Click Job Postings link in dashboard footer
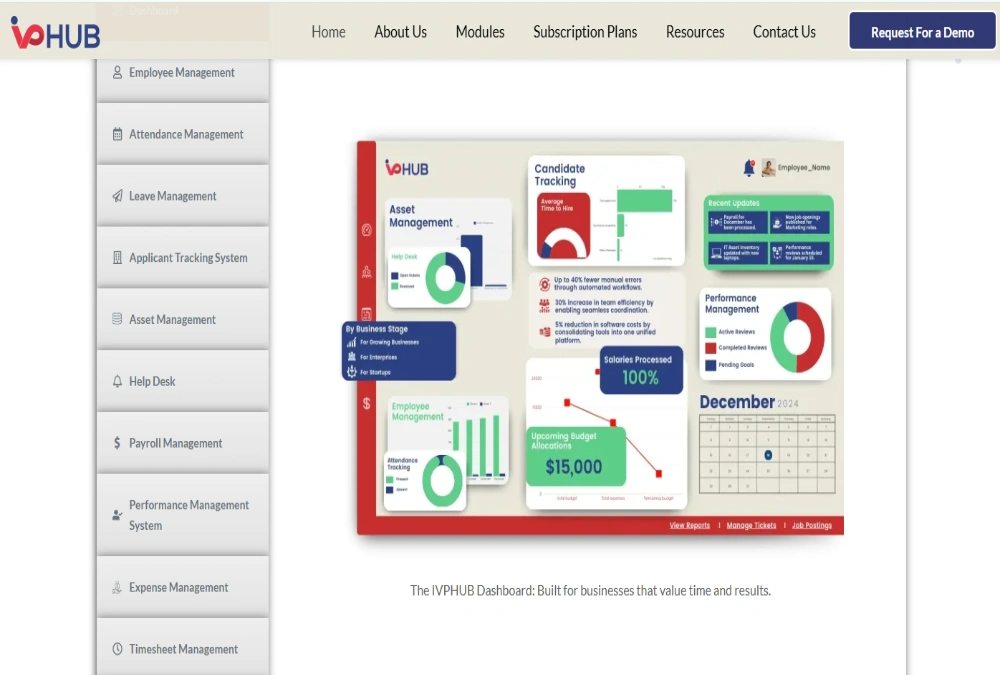The width and height of the screenshot is (1000, 675). pyautogui.click(x=812, y=526)
